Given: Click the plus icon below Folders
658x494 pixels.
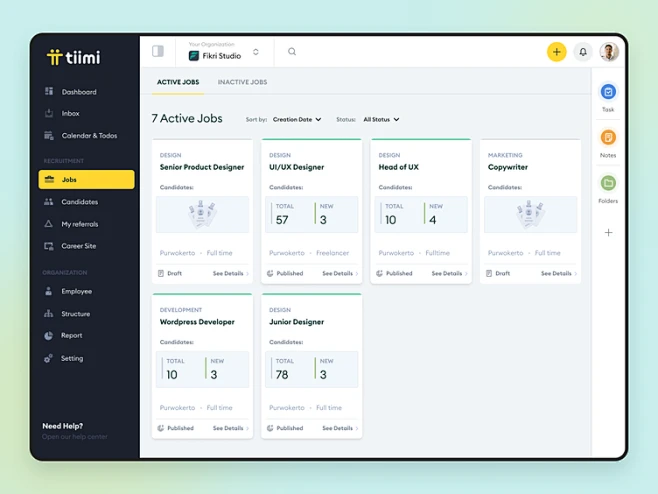Looking at the screenshot, I should coord(608,232).
